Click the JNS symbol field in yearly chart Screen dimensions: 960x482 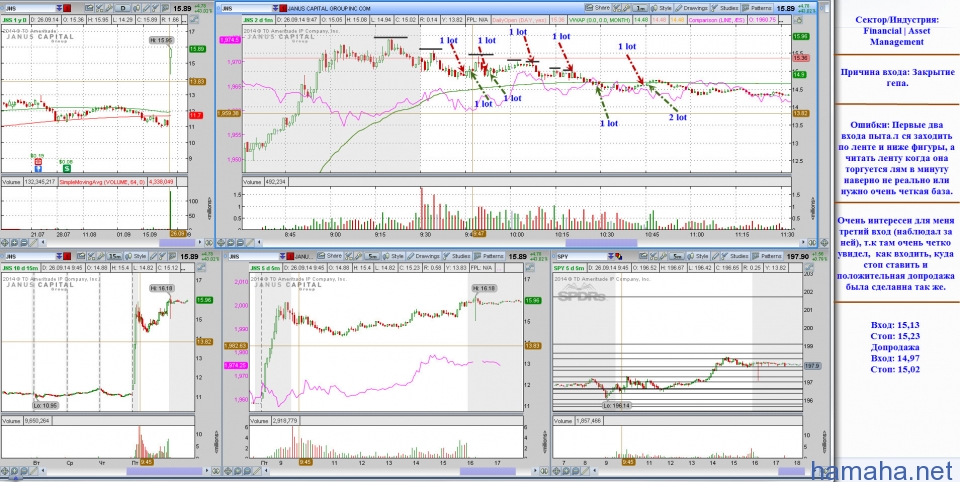coord(30,8)
